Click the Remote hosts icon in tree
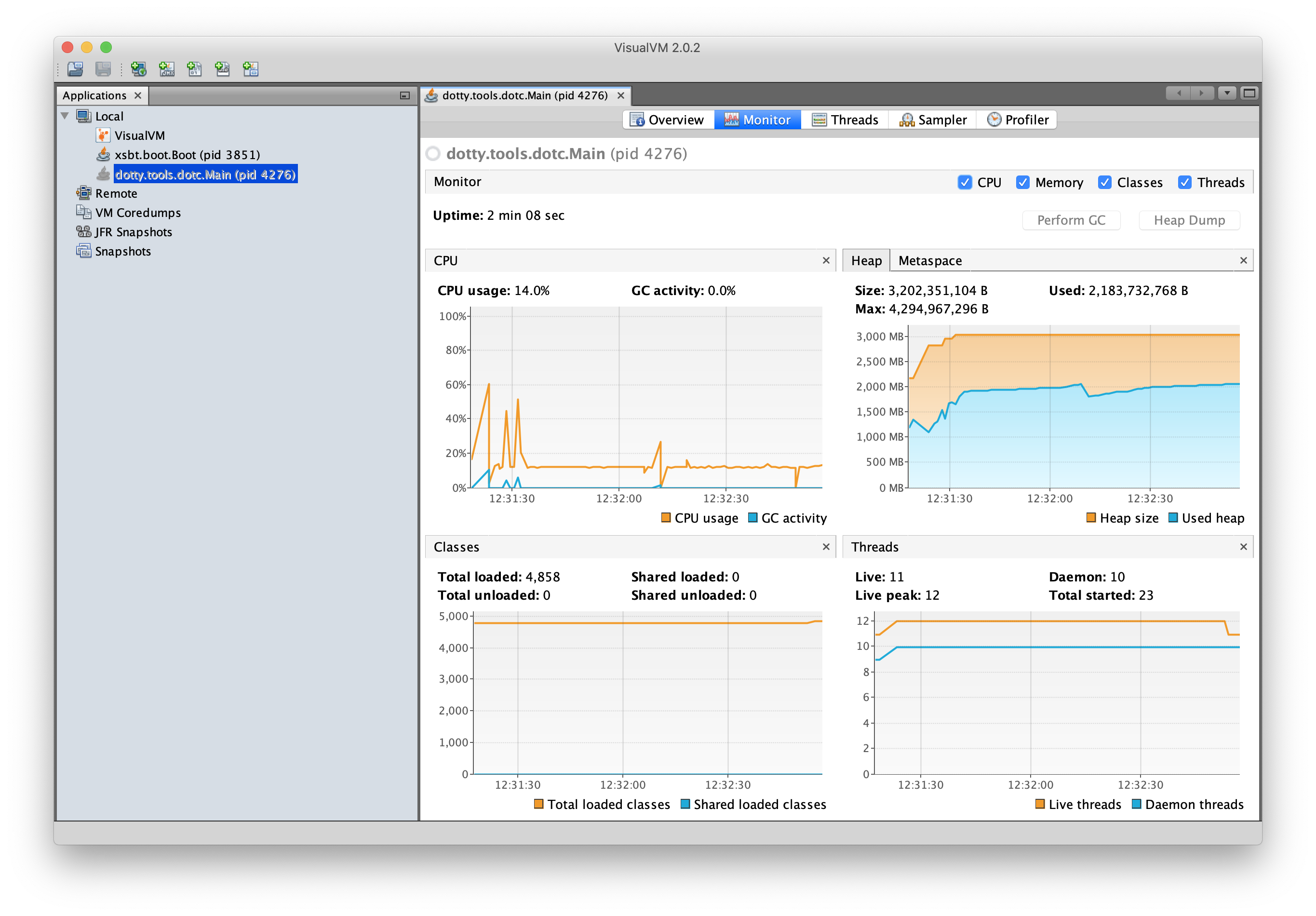Screen dimensions: 1316x916 pos(84,192)
